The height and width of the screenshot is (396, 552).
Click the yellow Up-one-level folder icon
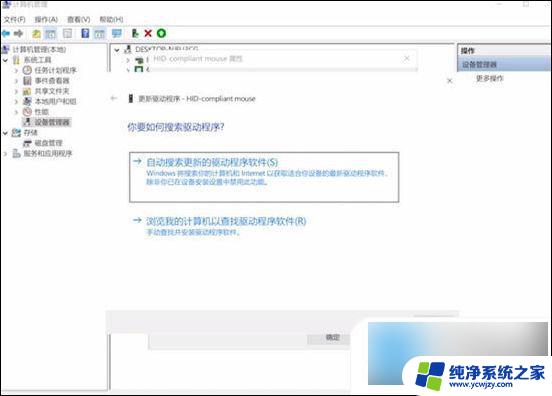(x=36, y=33)
